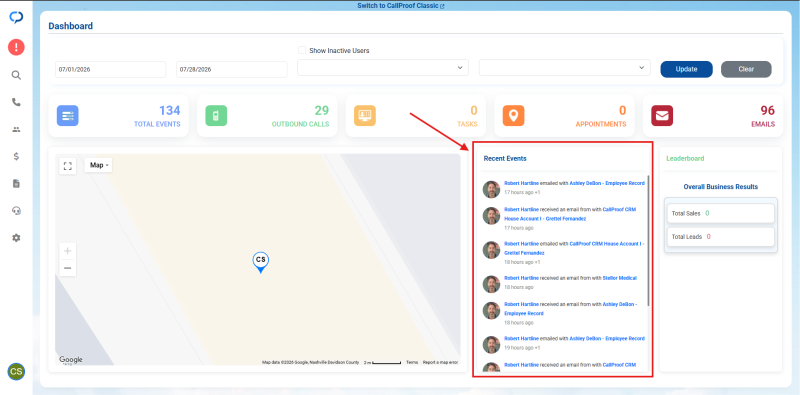The image size is (800, 395).
Task: Click Robert Hartline avatar in first event
Action: 491,189
